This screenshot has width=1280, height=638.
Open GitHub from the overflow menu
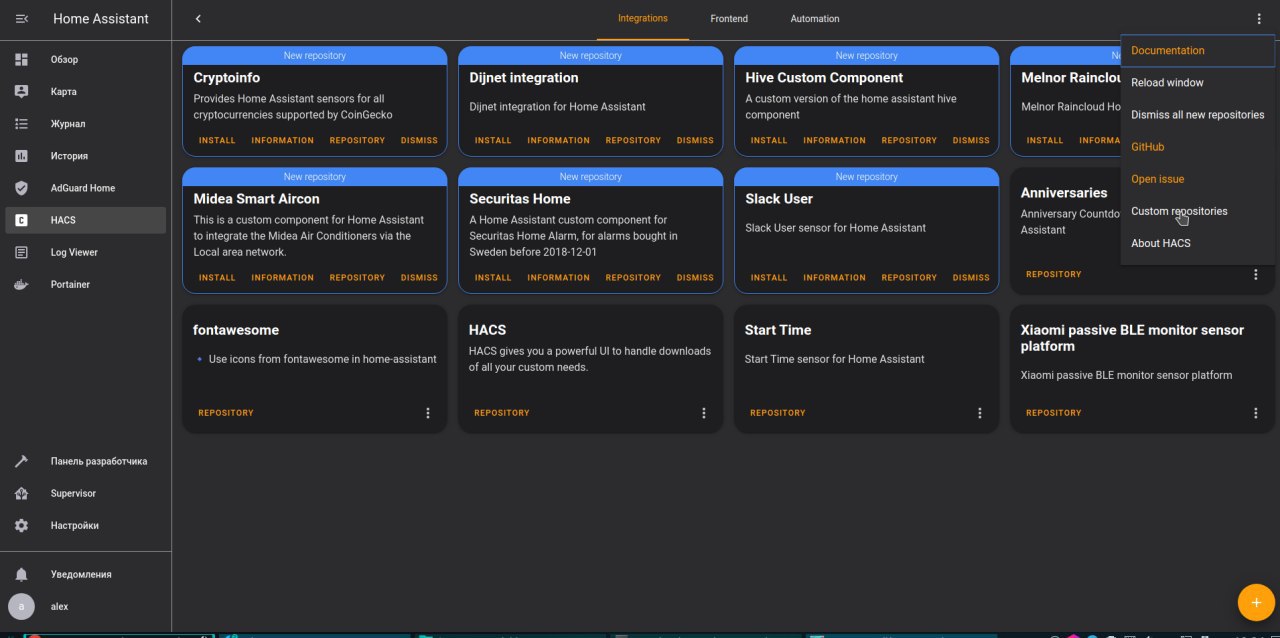(x=1198, y=147)
